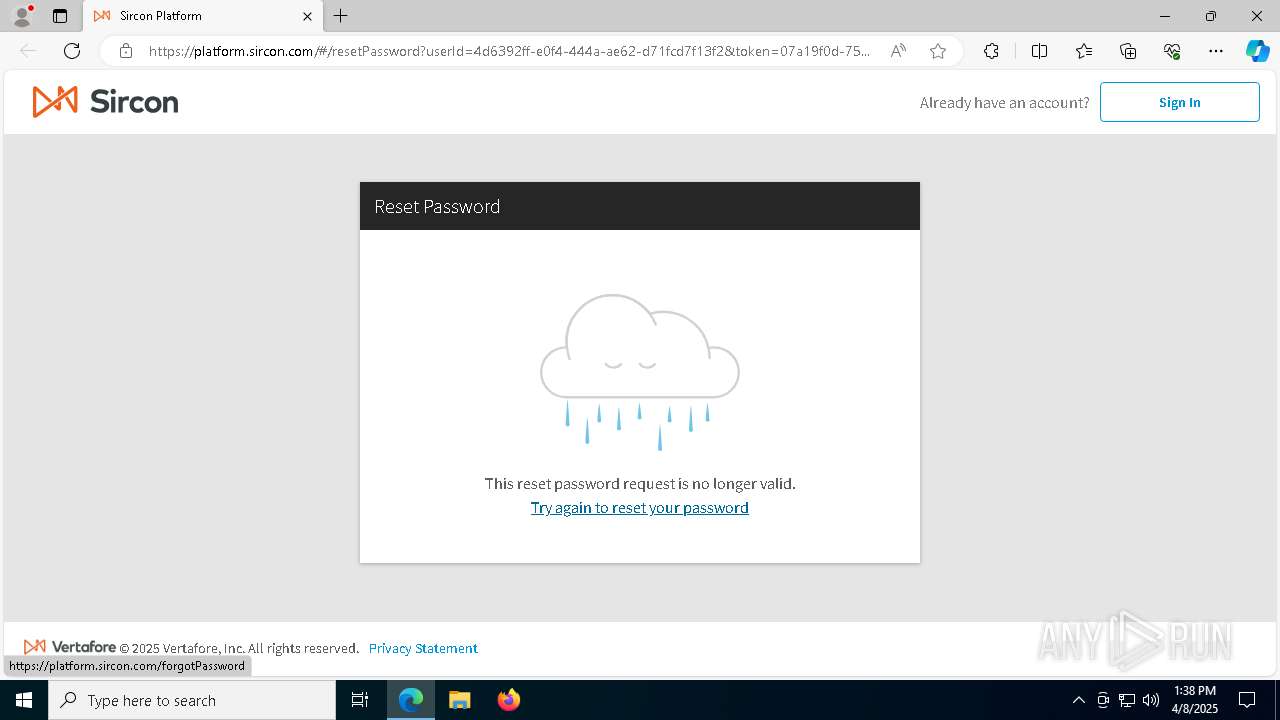Click the Reset Password header text
This screenshot has height=720, width=1280.
click(437, 206)
